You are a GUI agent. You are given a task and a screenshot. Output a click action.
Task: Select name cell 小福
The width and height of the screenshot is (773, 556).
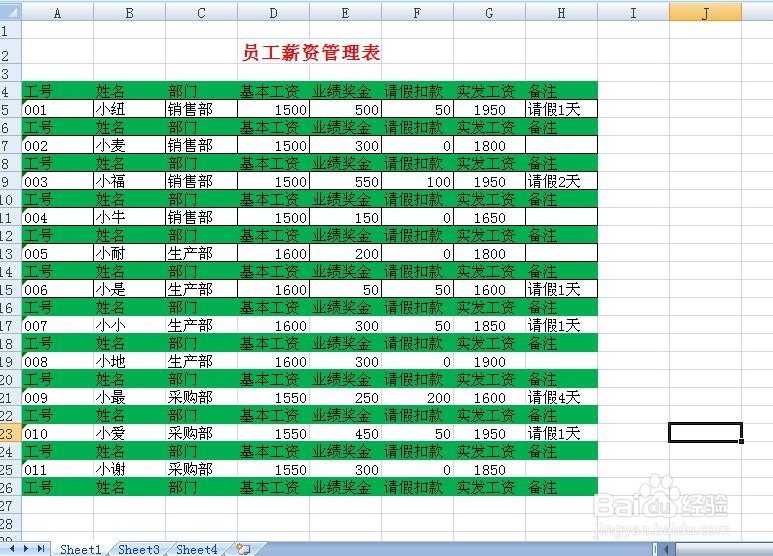tap(130, 181)
